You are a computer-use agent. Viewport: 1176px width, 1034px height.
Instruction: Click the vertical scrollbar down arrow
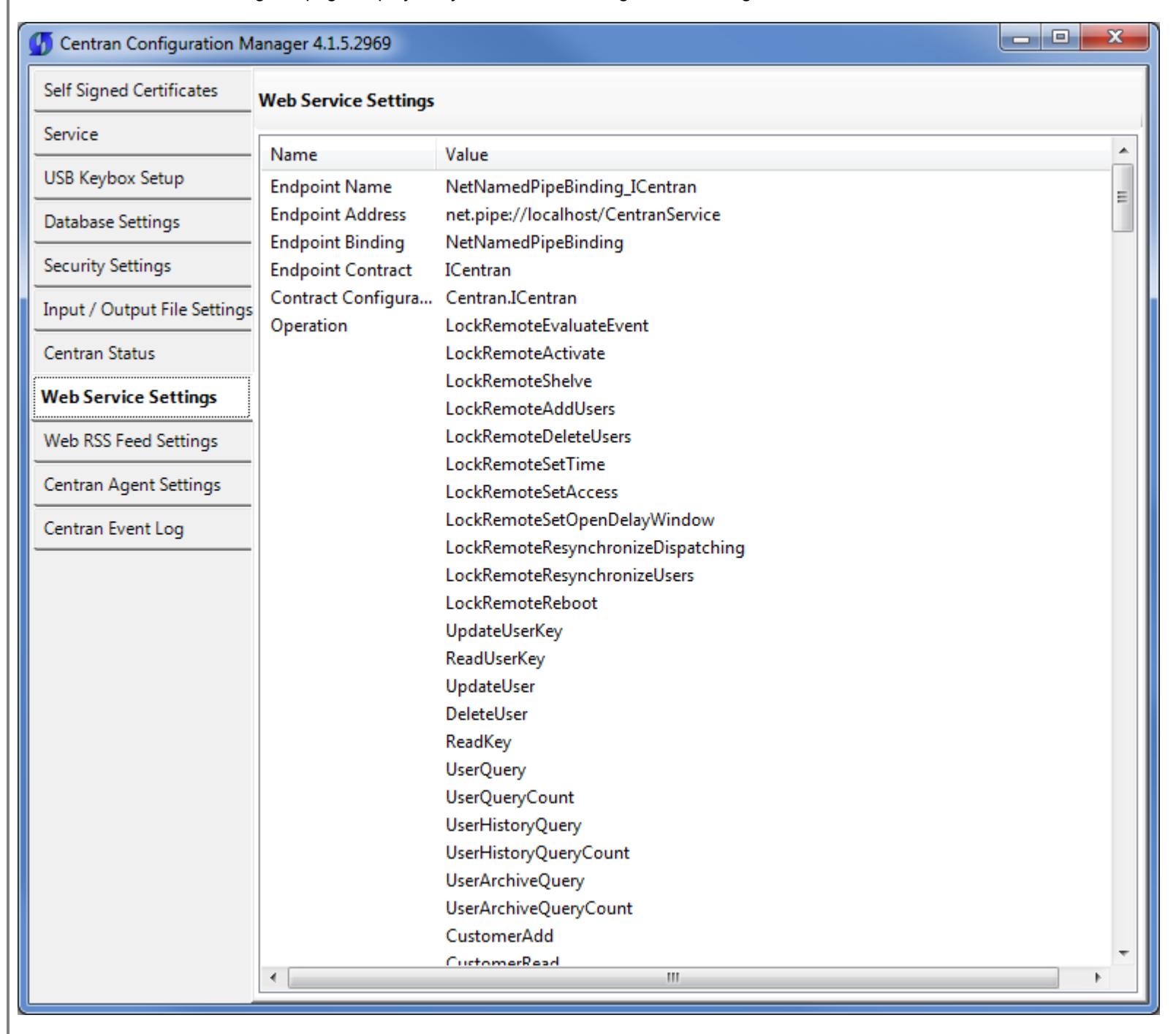tap(1123, 954)
